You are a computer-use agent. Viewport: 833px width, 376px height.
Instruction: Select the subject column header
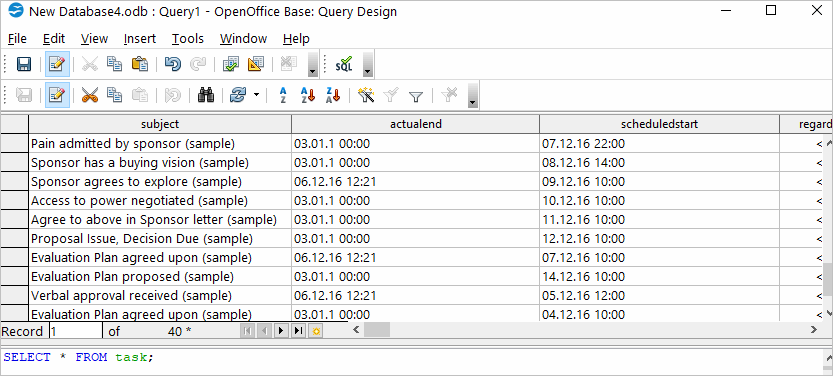click(160, 124)
